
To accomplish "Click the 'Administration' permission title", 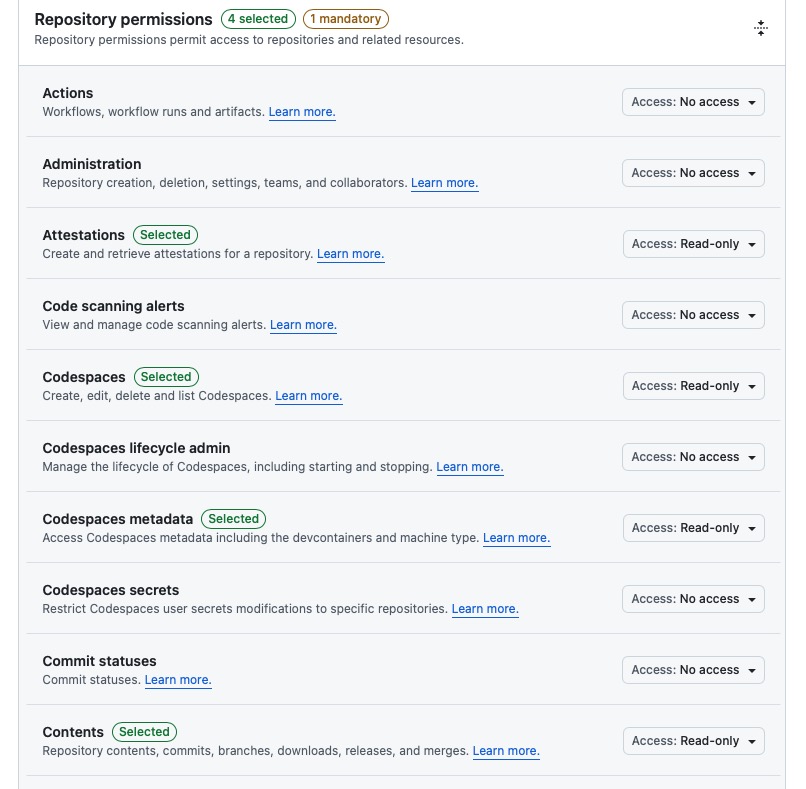I will coord(92,164).
